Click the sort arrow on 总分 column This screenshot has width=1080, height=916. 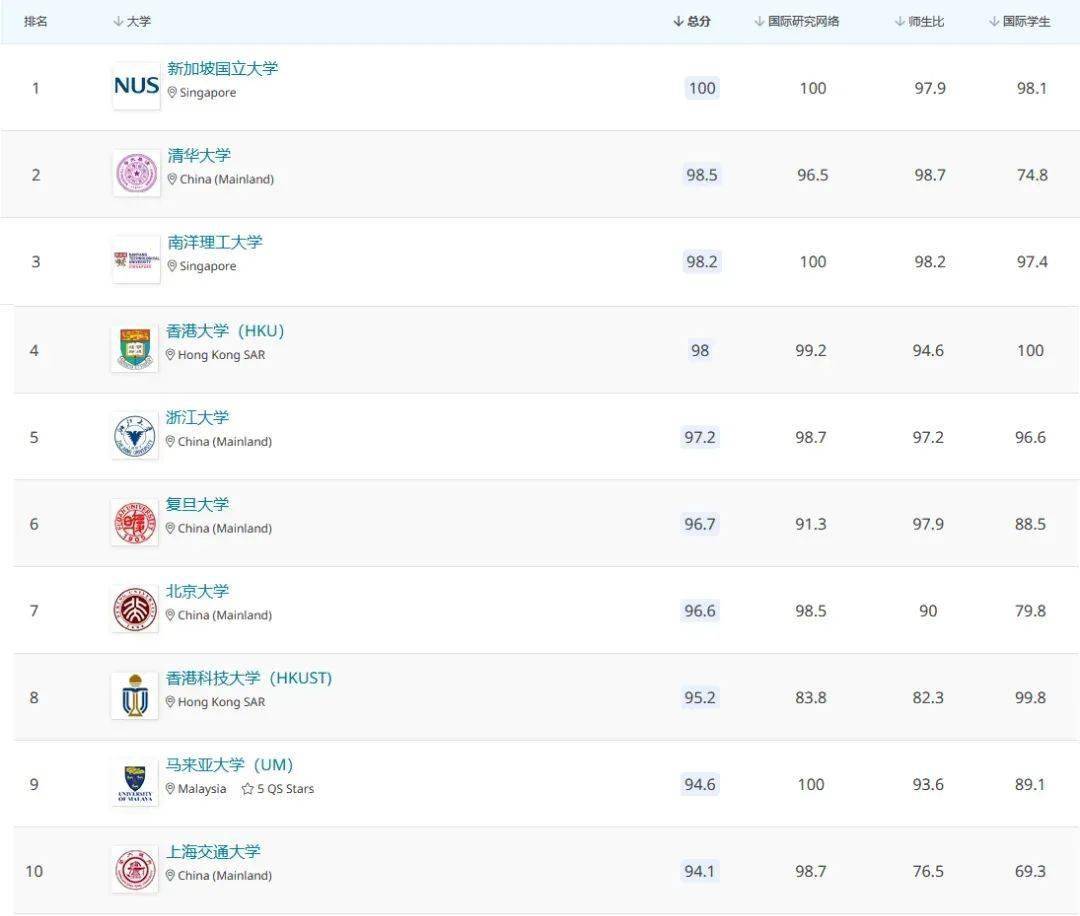[679, 19]
